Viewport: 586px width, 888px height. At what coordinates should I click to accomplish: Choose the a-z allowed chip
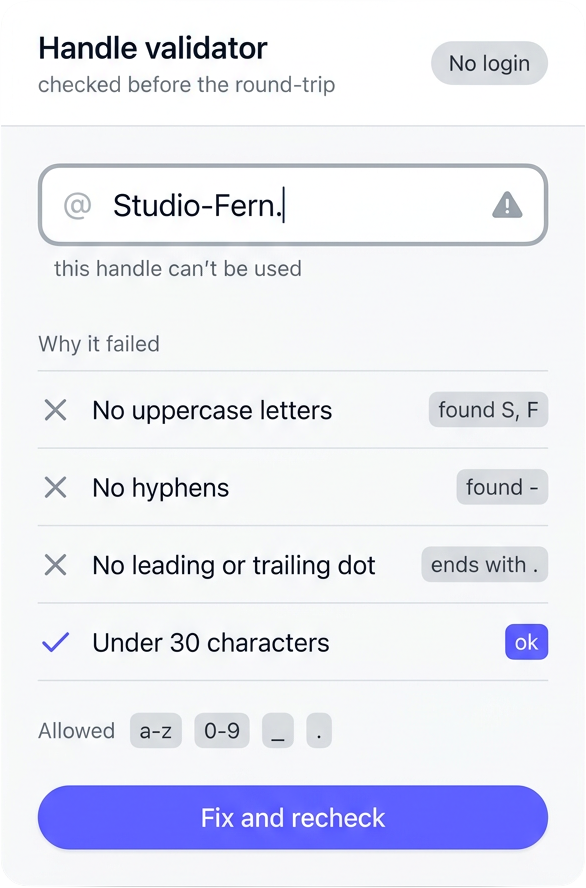click(156, 731)
